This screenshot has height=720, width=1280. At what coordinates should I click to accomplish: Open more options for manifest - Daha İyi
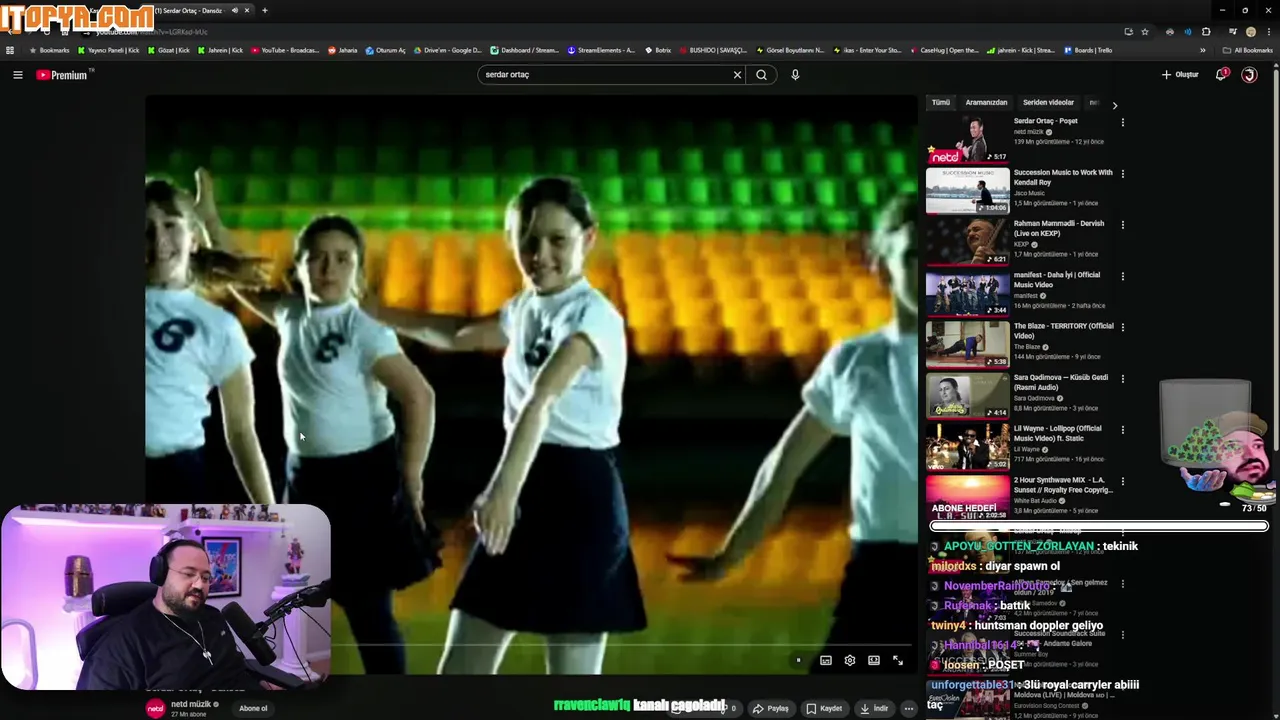click(1122, 276)
